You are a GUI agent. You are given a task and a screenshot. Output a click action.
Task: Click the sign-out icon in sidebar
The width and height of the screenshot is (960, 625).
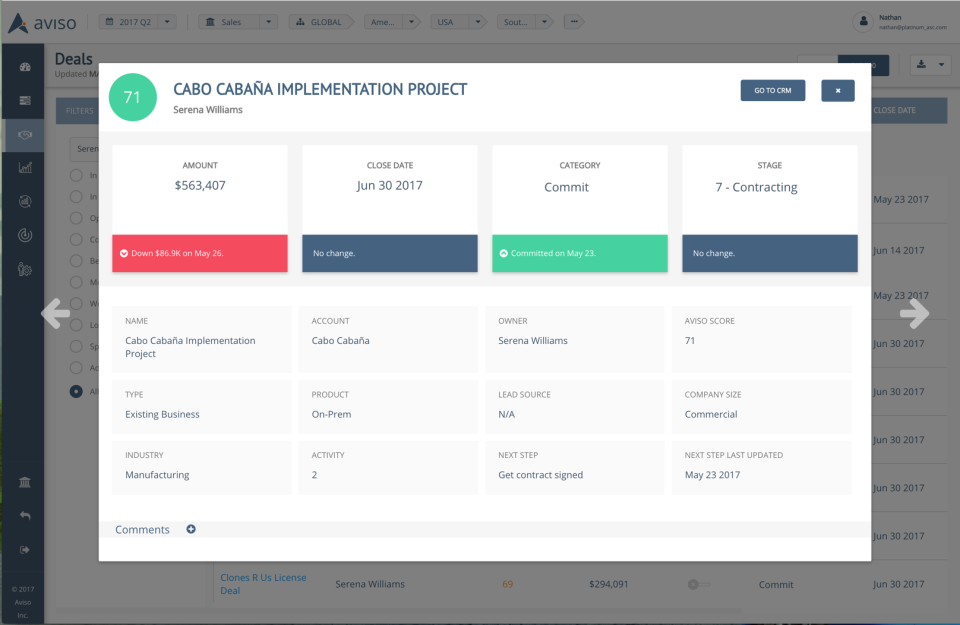click(x=25, y=550)
